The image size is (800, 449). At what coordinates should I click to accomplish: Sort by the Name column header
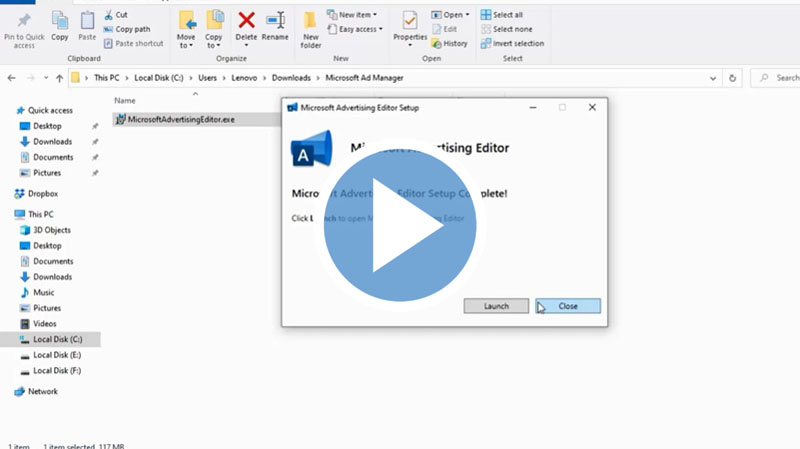pyautogui.click(x=125, y=101)
